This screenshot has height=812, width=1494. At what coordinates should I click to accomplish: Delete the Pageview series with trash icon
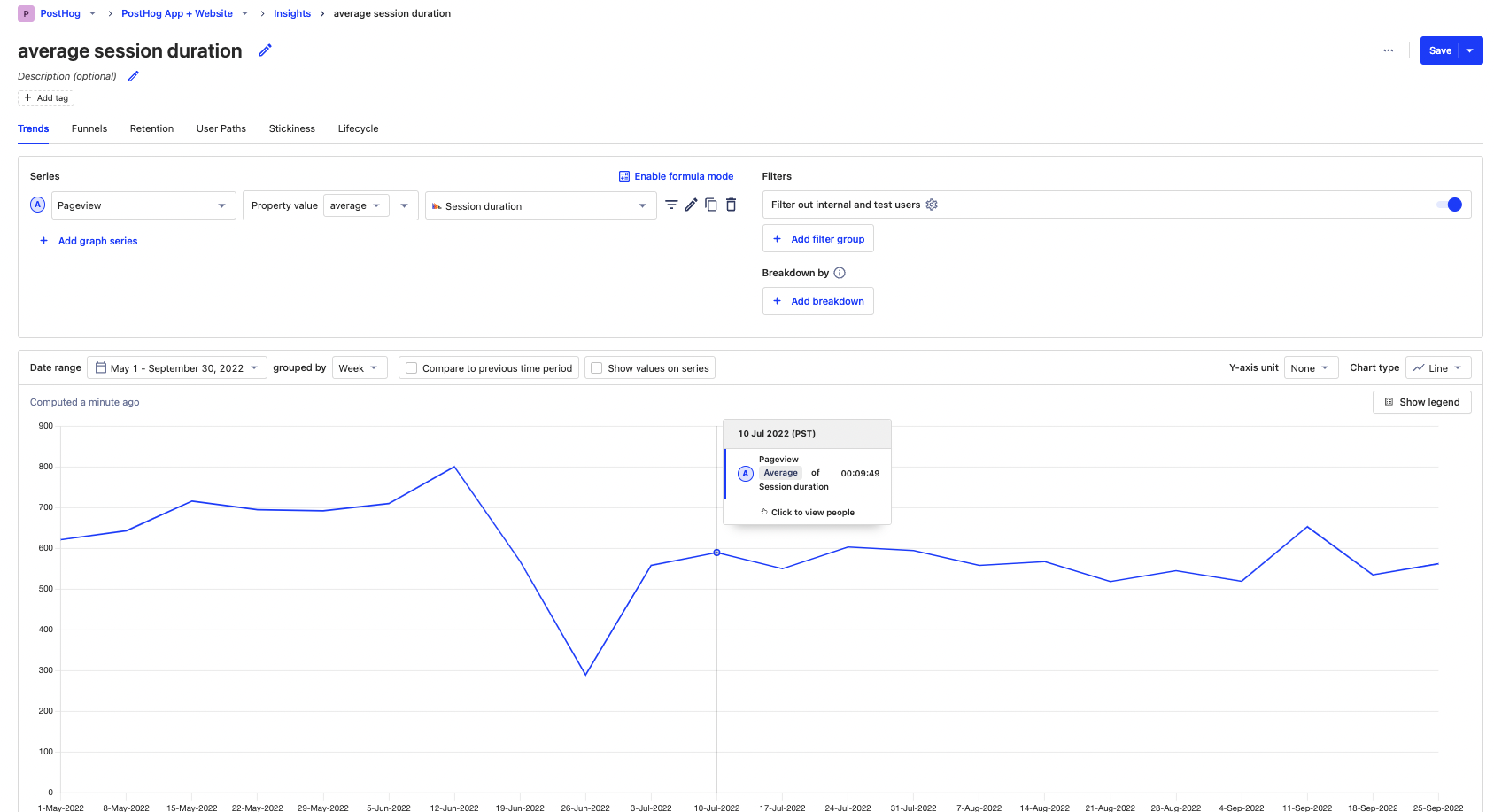pos(731,205)
